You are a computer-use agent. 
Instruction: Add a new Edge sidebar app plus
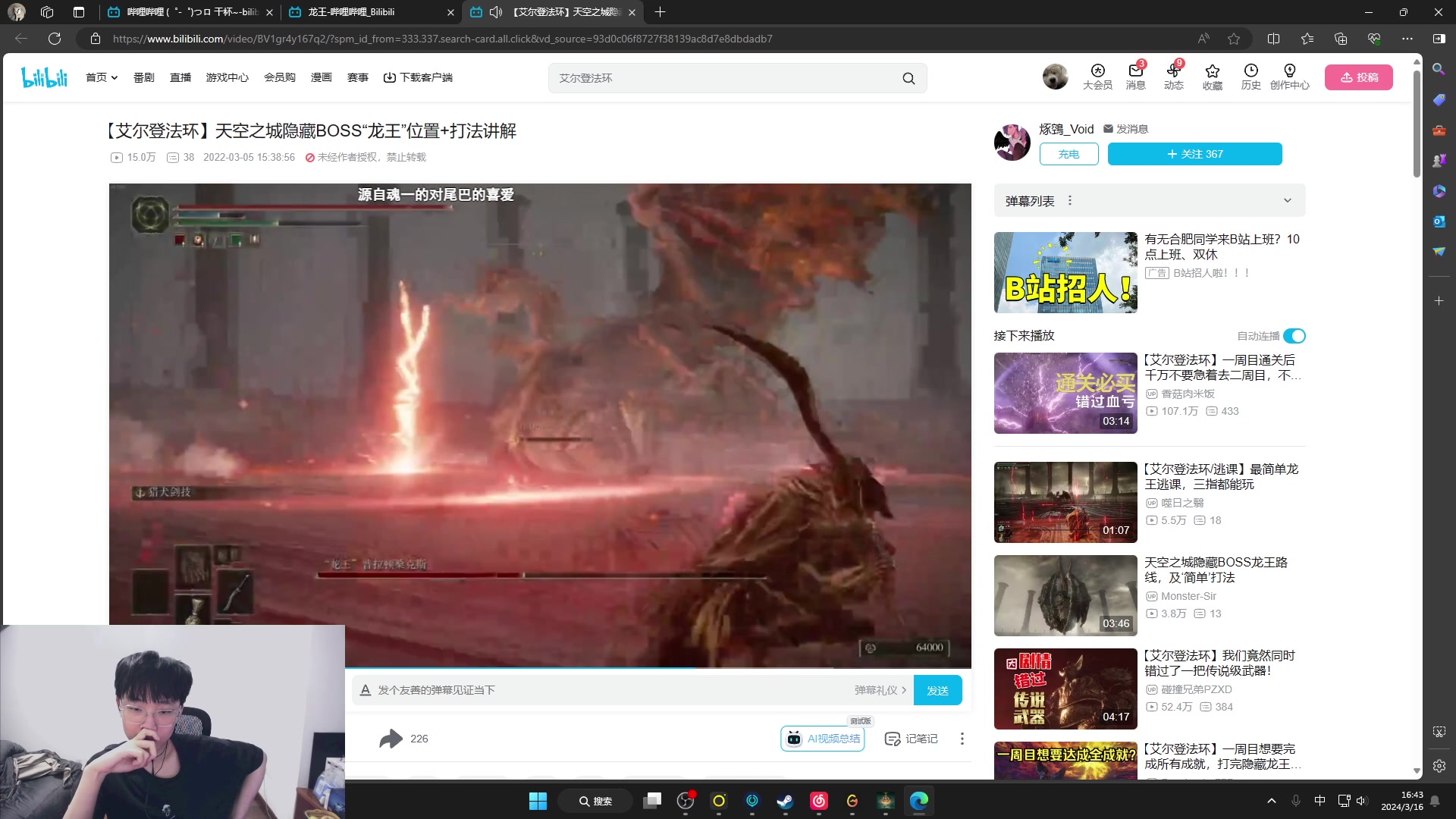pyautogui.click(x=1439, y=301)
